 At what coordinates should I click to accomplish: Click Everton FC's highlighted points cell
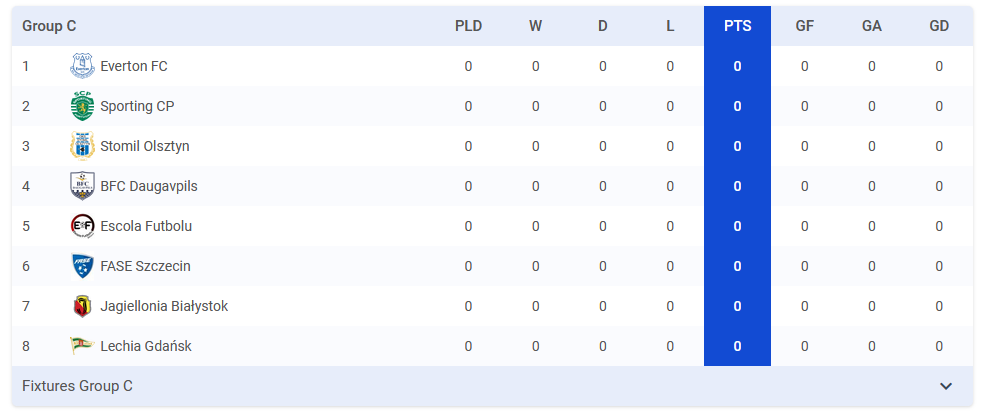click(x=737, y=66)
